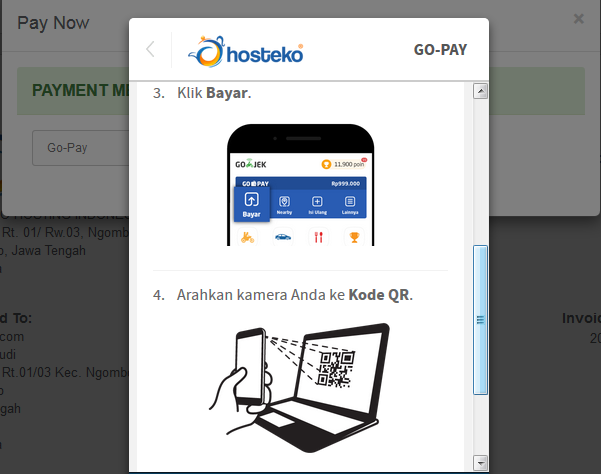Click the GO-PAY title text
The width and height of the screenshot is (601, 474).
[x=440, y=50]
